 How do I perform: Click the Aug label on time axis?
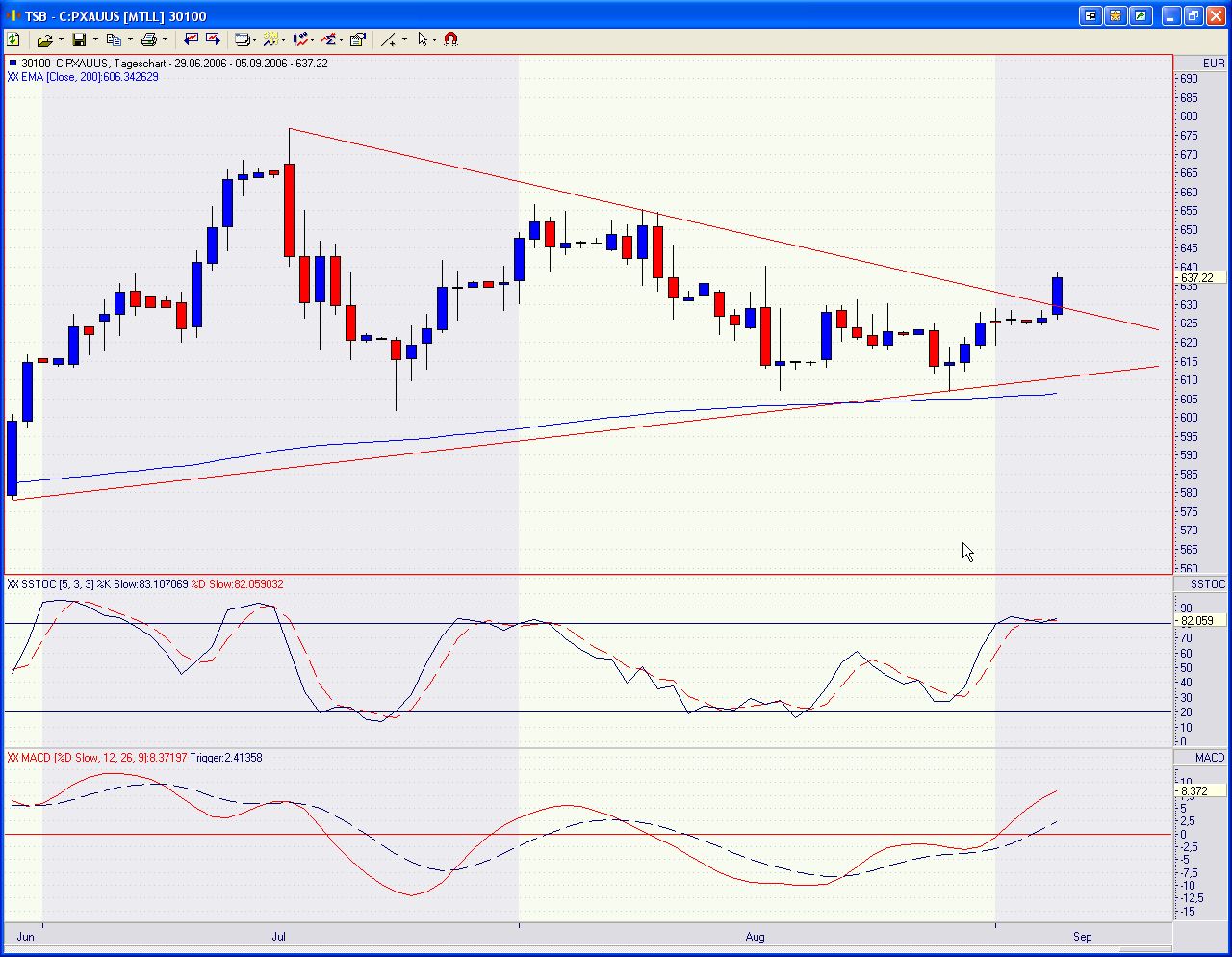(x=756, y=937)
